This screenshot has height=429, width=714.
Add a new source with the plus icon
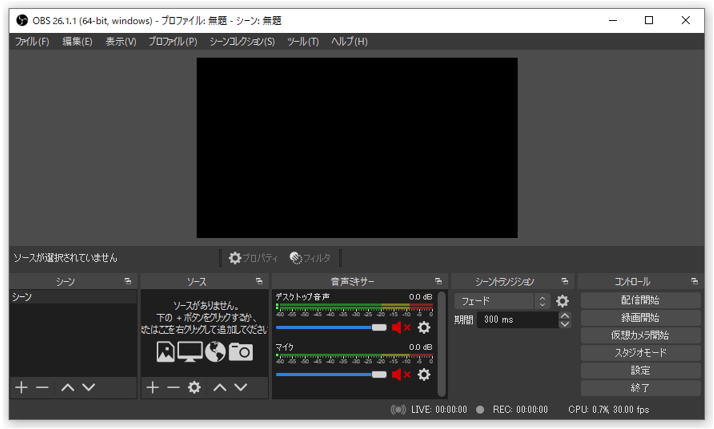click(x=152, y=387)
